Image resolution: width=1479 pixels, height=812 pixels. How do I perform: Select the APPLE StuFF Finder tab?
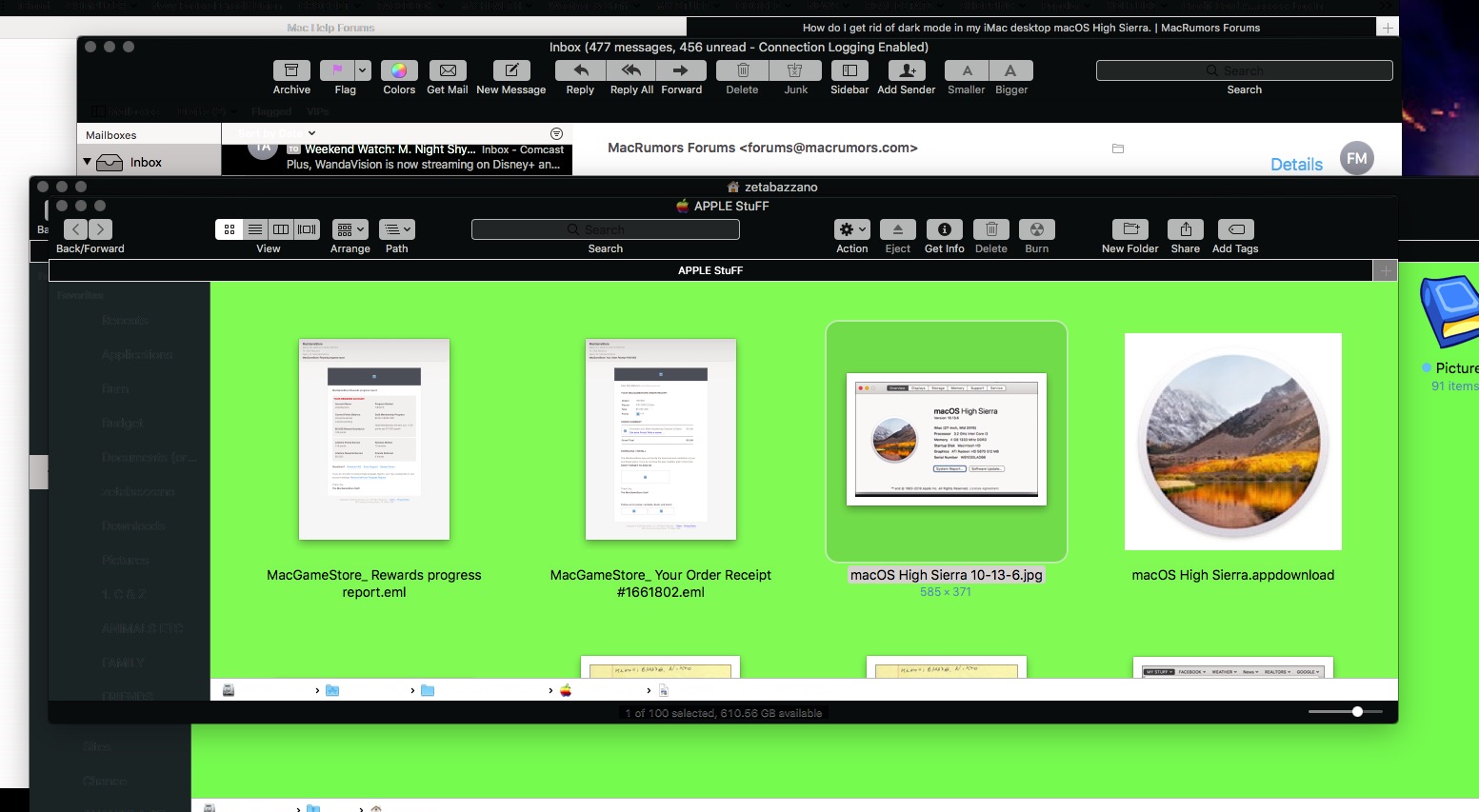coord(710,271)
